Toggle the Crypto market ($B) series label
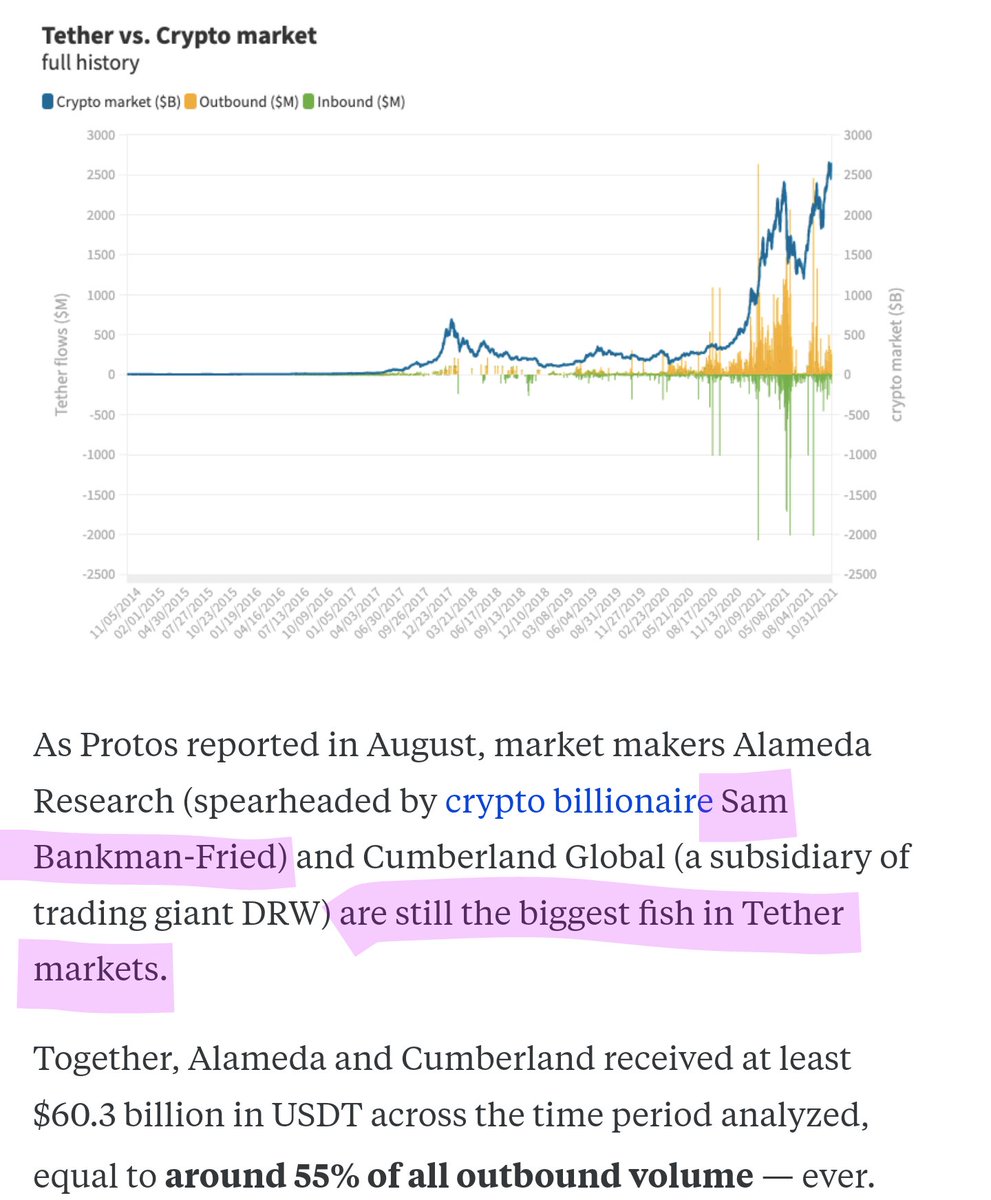991x1200 pixels. [118, 101]
